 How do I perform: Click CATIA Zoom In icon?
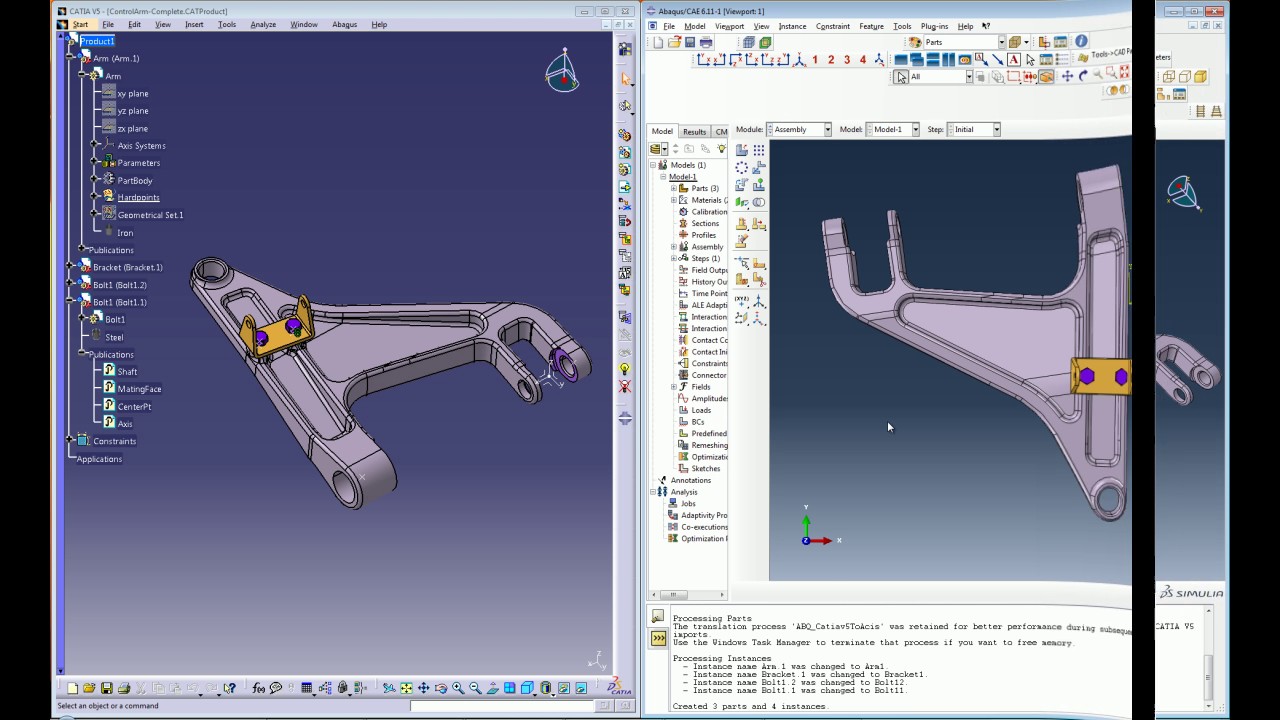[458, 688]
